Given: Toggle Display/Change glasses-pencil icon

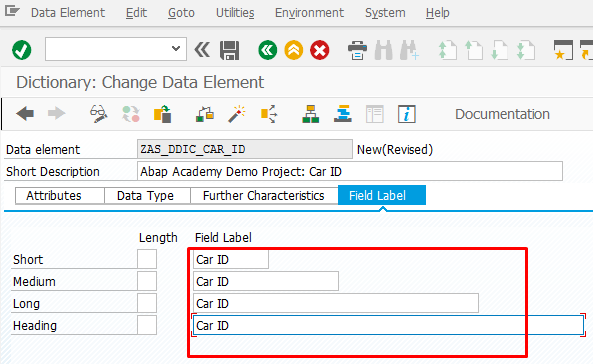Looking at the screenshot, I should [x=98, y=114].
